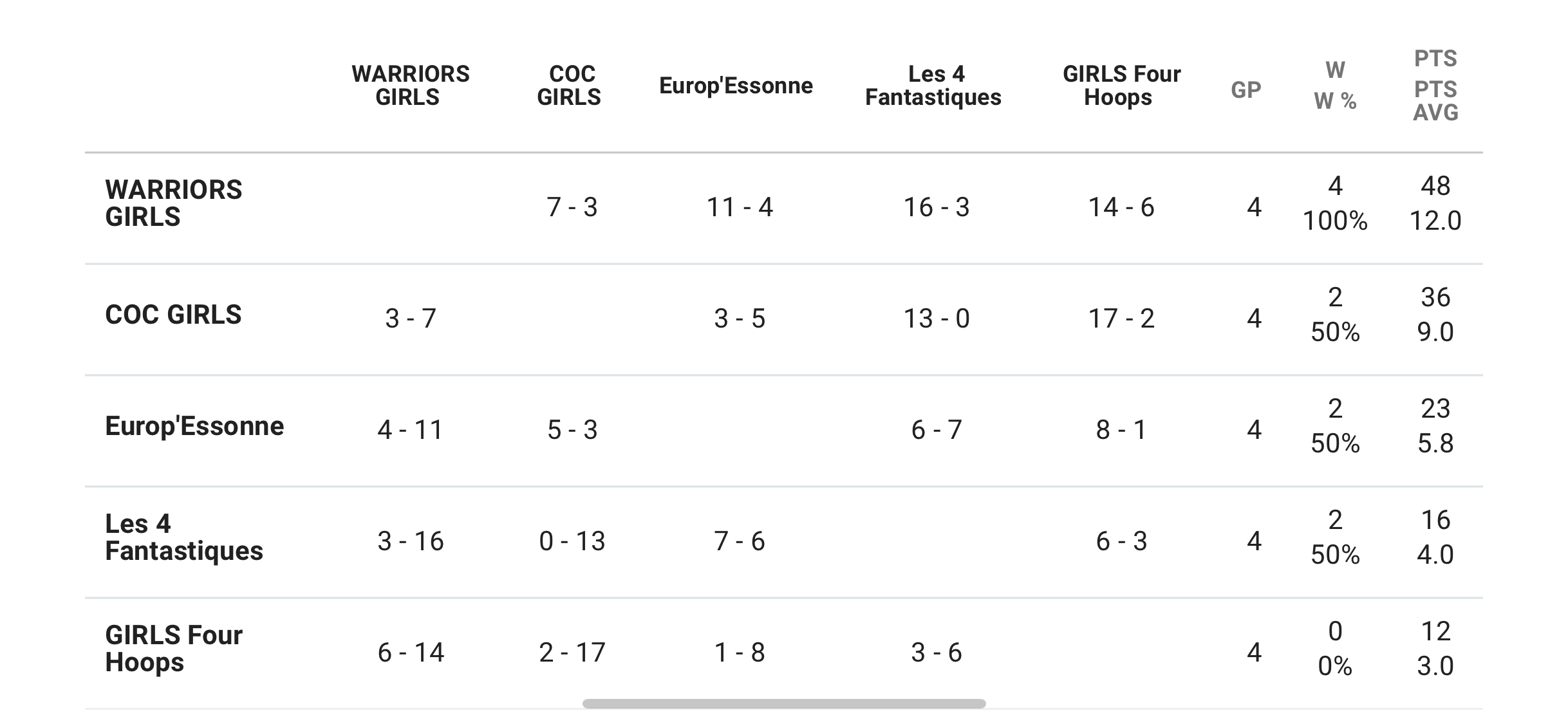Screen dimensions: 1568x724
Task: Click the Les 4 Fantastiques row label
Action: (x=184, y=537)
